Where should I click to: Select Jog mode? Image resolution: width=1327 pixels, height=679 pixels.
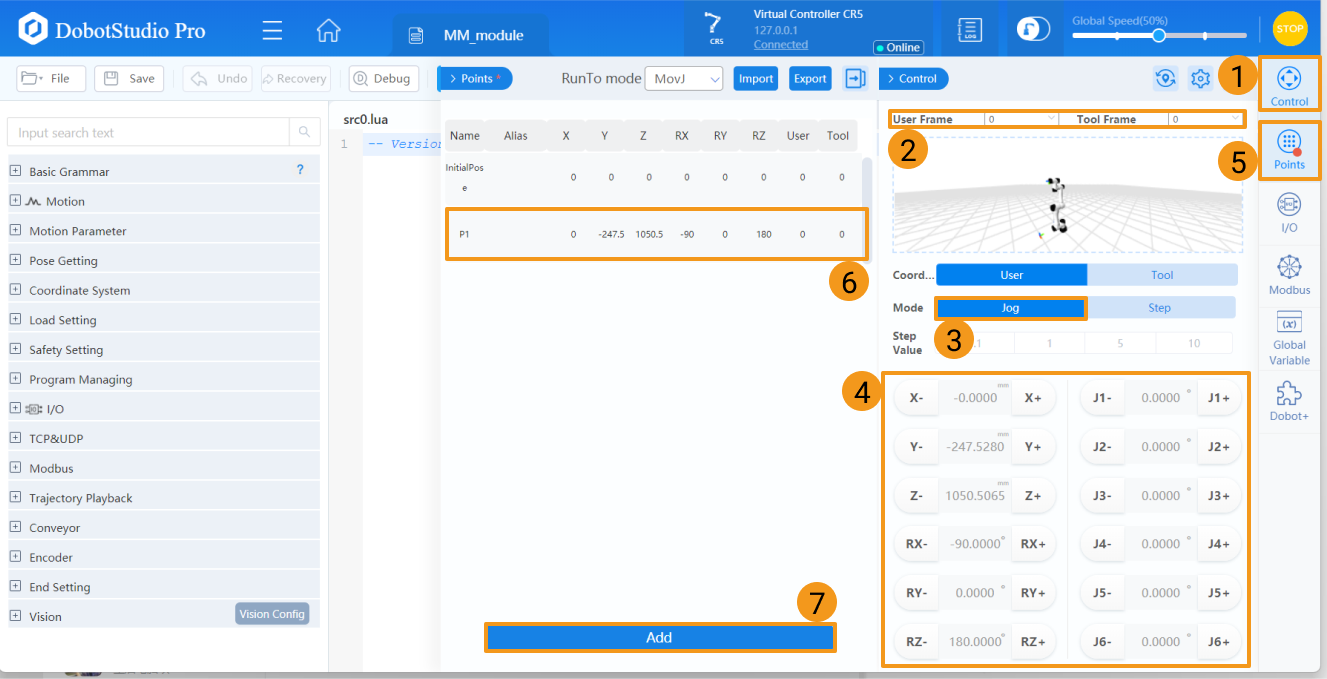1010,308
